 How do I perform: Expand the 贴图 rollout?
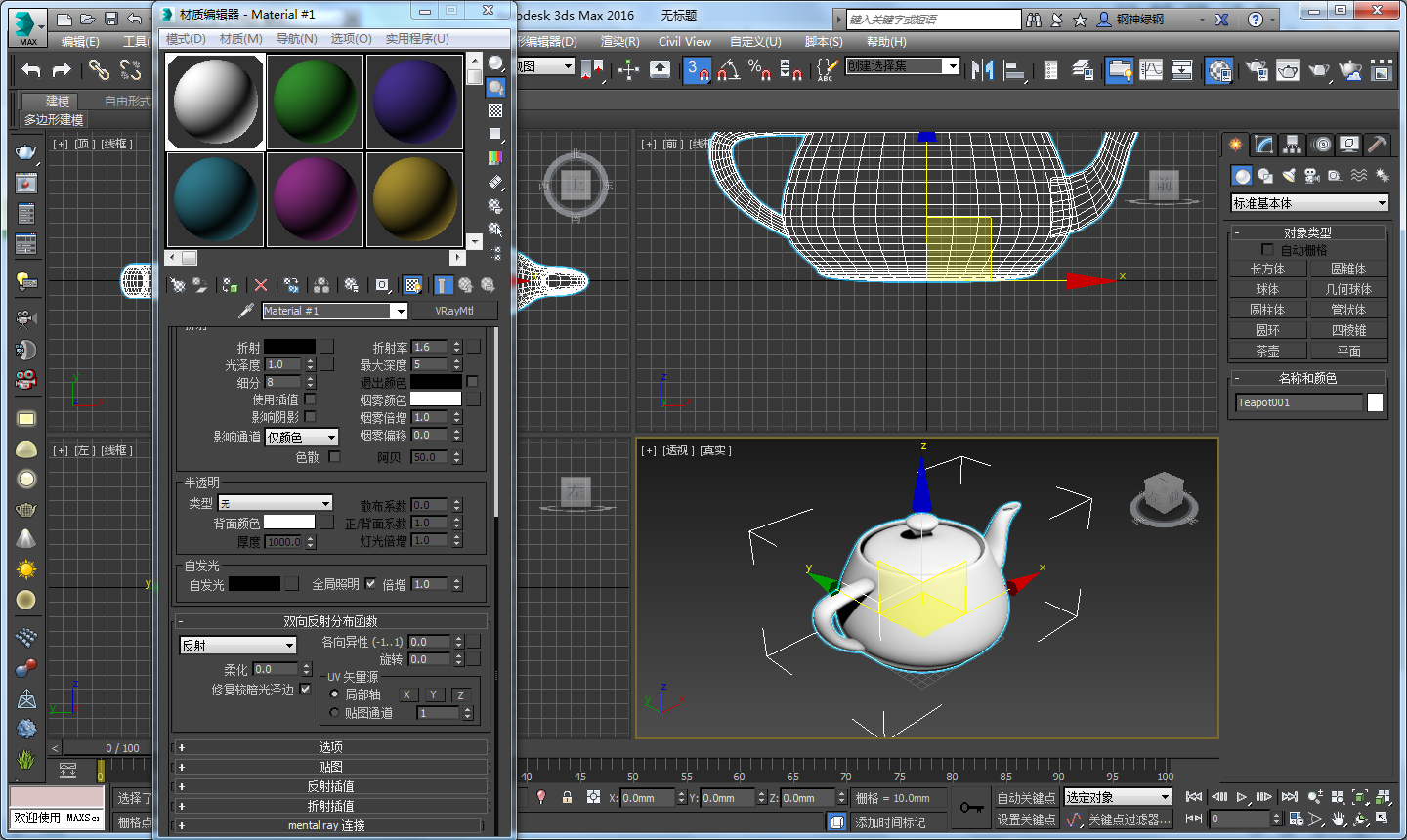tap(330, 767)
